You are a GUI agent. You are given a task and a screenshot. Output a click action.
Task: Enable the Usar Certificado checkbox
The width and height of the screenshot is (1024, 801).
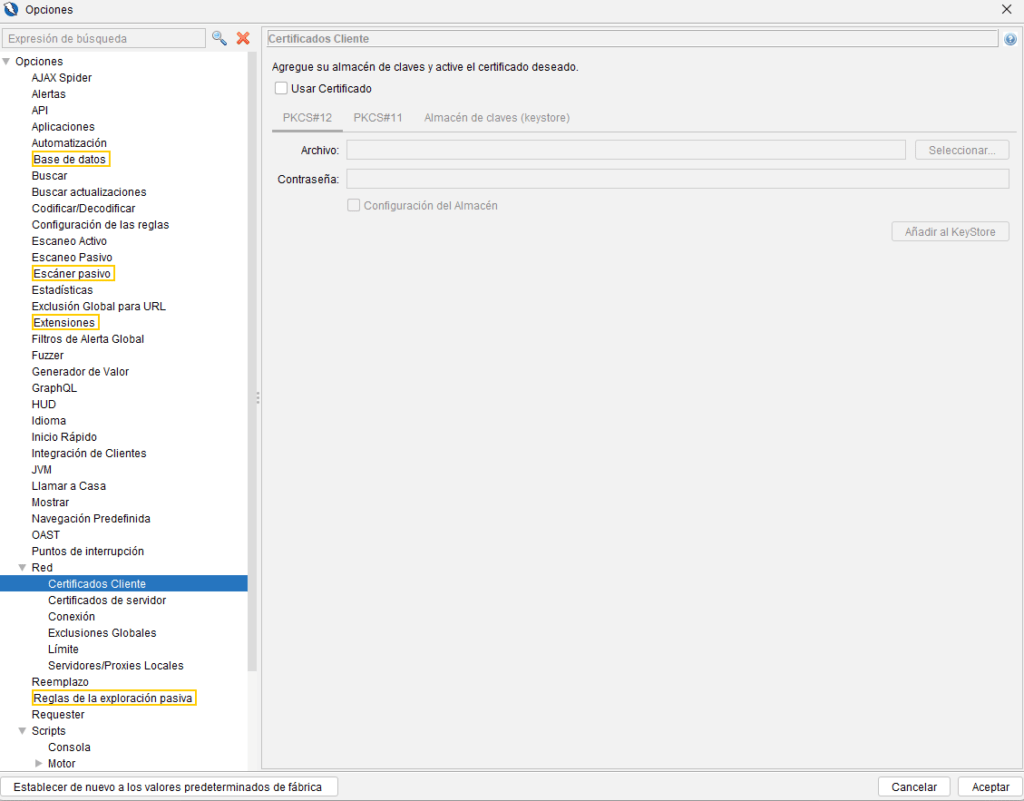[x=281, y=88]
